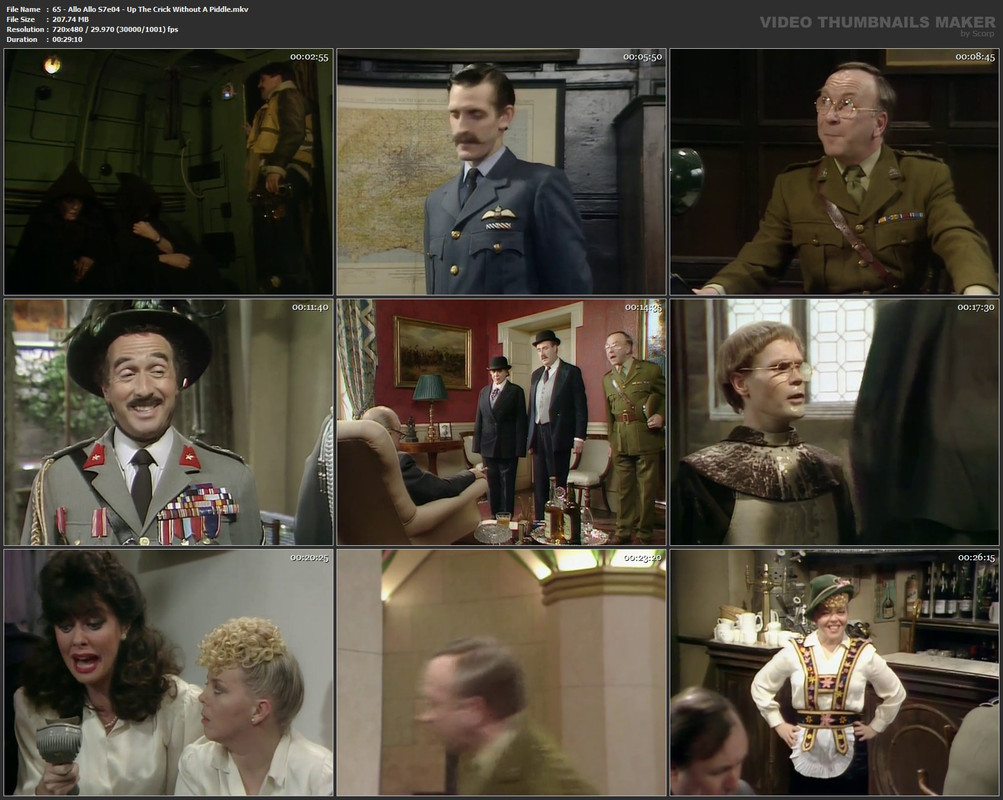Viewport: 1003px width, 800px height.
Task: Open the thumbnail stamped 00:20:25
Action: pos(168,673)
